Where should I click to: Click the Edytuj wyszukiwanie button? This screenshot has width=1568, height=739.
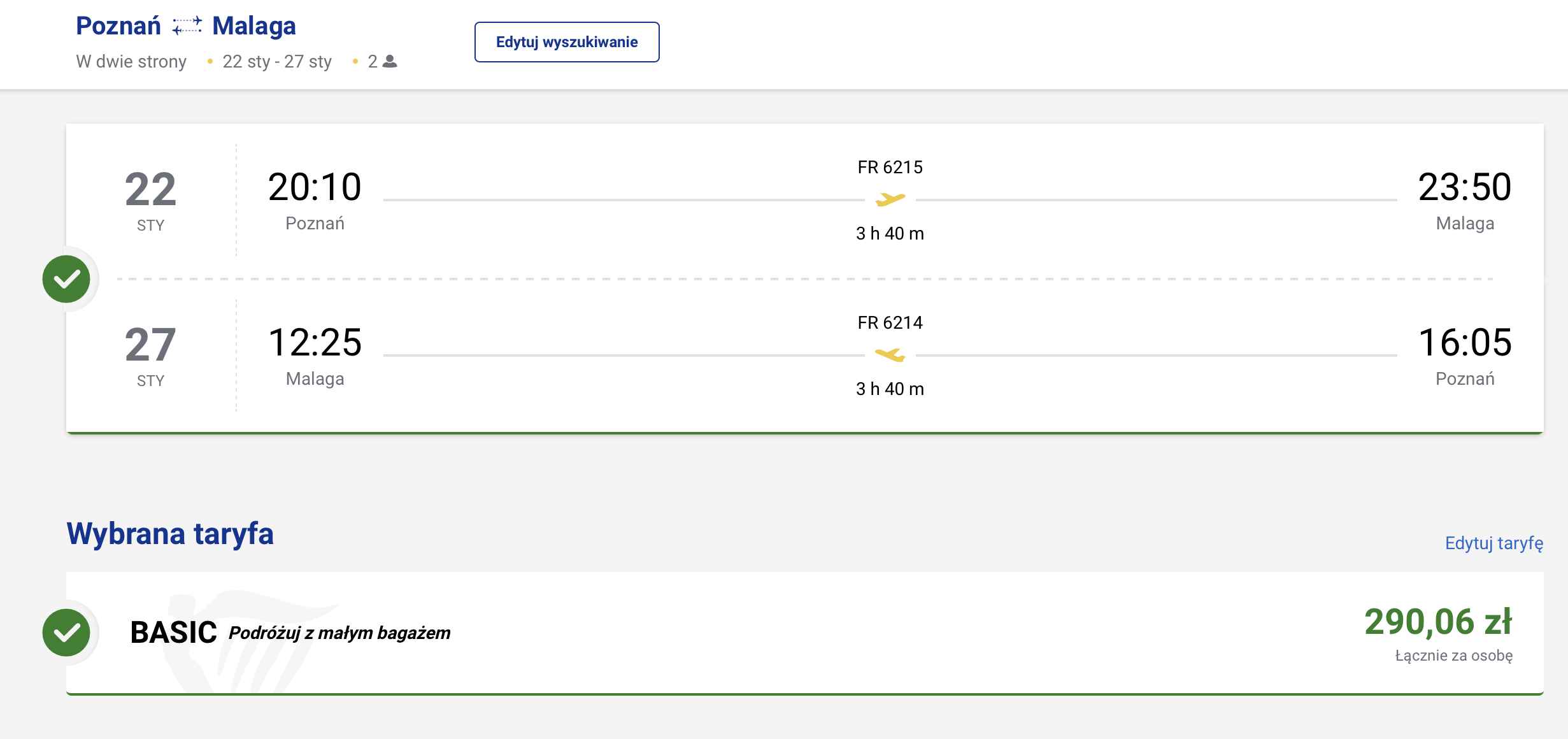point(567,42)
